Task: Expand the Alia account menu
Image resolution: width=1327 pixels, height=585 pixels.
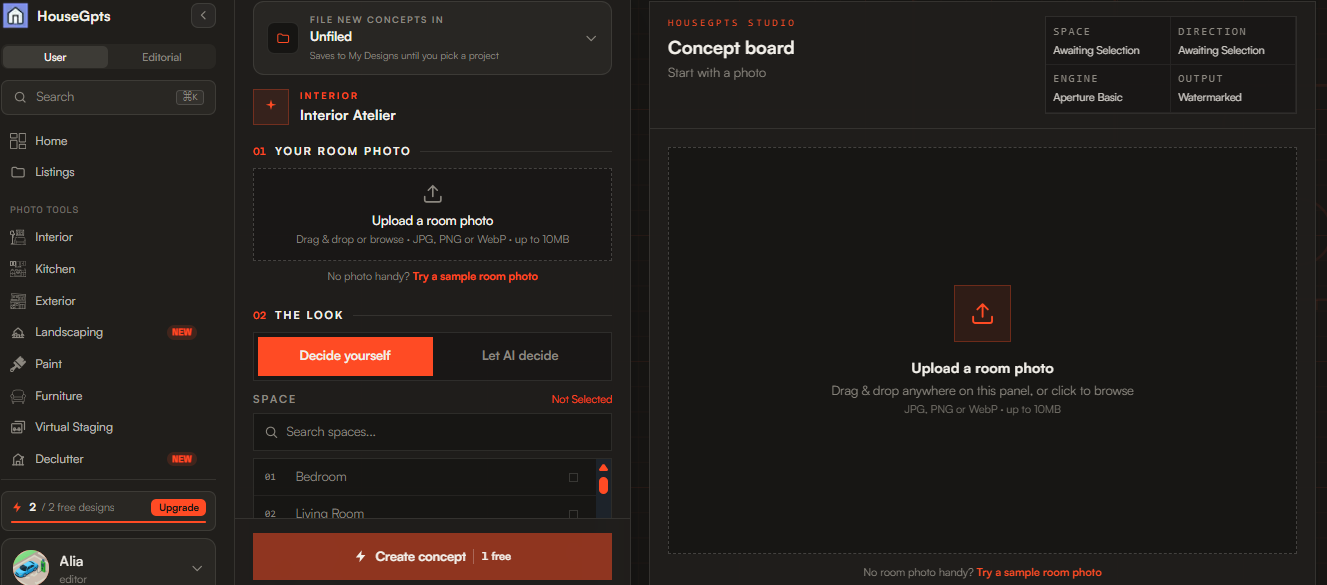Action: pos(197,568)
